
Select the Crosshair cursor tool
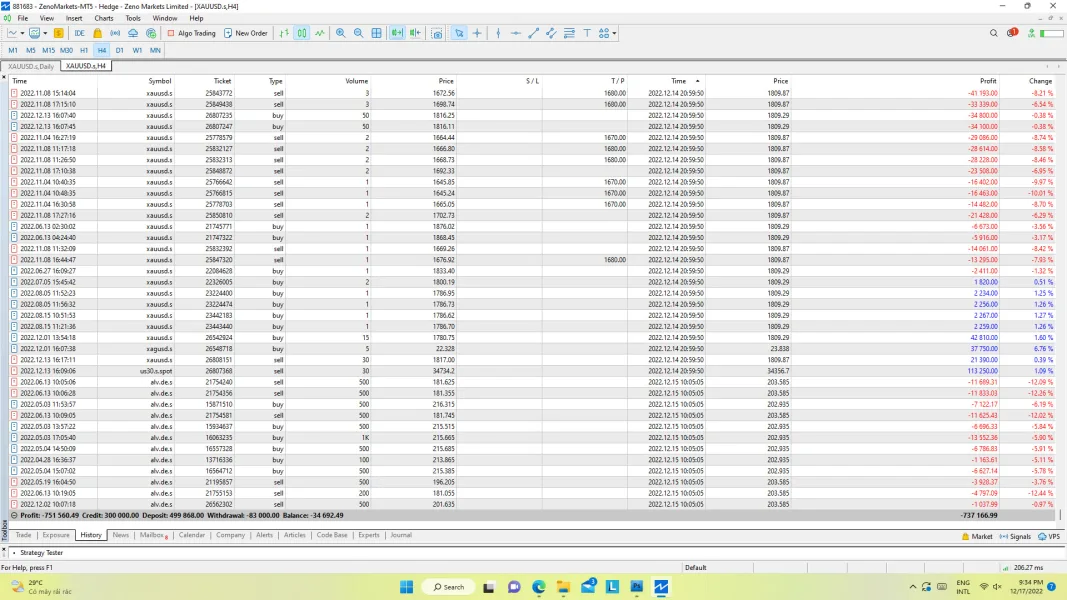pyautogui.click(x=477, y=33)
